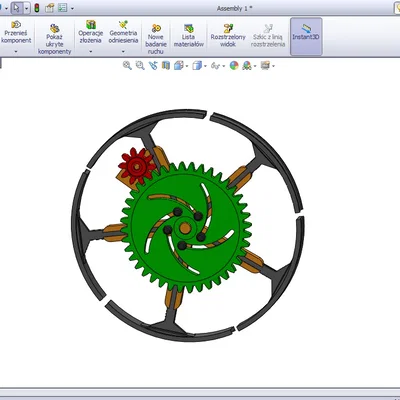Open the File Properties icon
This screenshot has width=400, height=400.
coord(49,8)
